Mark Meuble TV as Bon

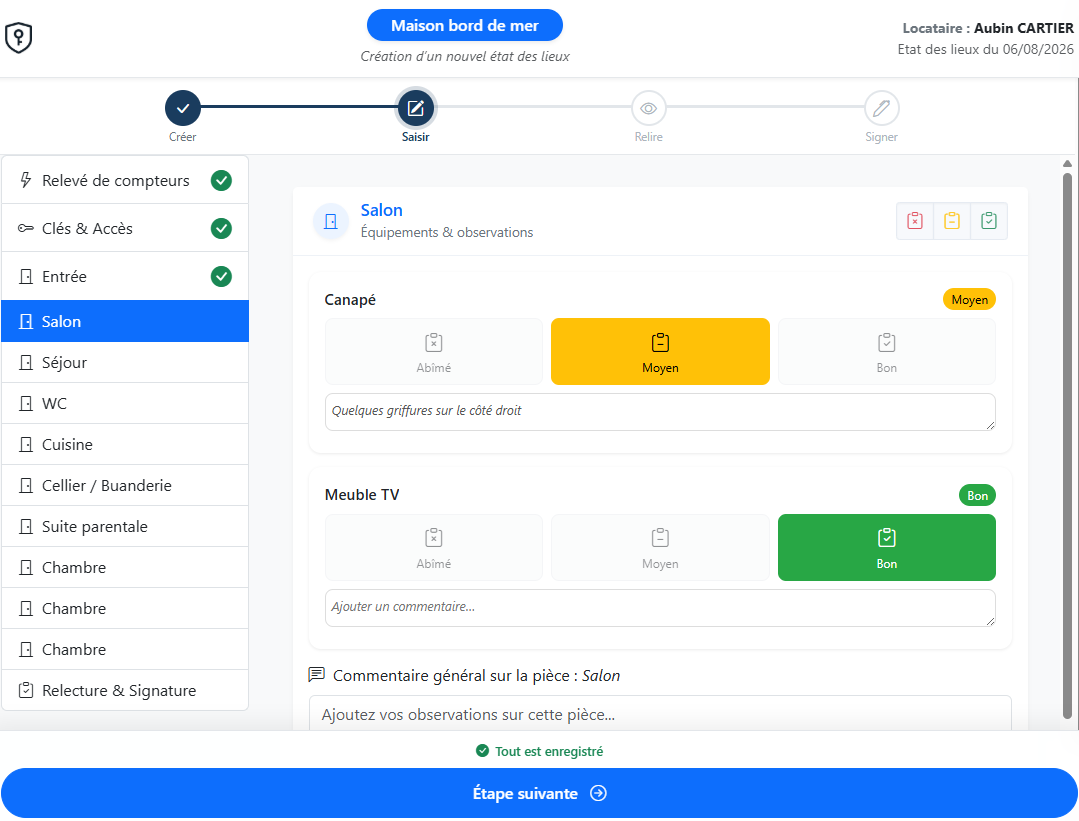point(886,548)
